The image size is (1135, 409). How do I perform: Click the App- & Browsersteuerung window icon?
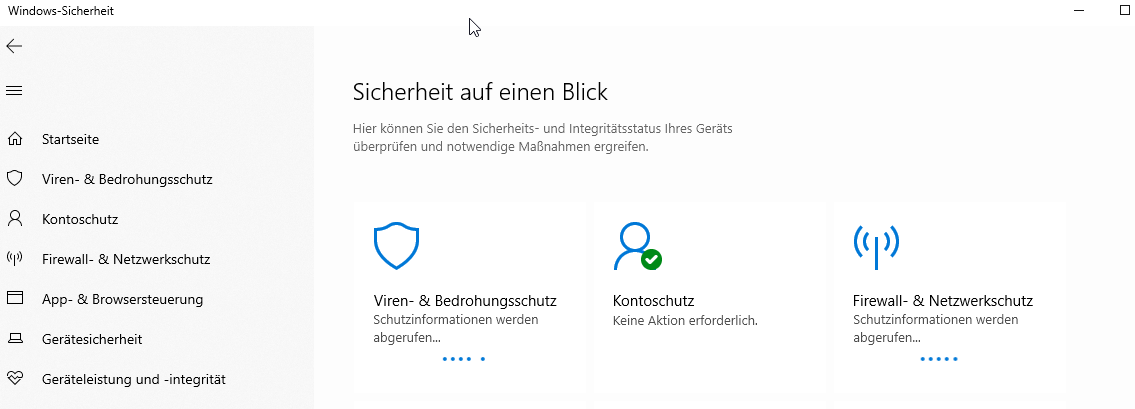(14, 298)
